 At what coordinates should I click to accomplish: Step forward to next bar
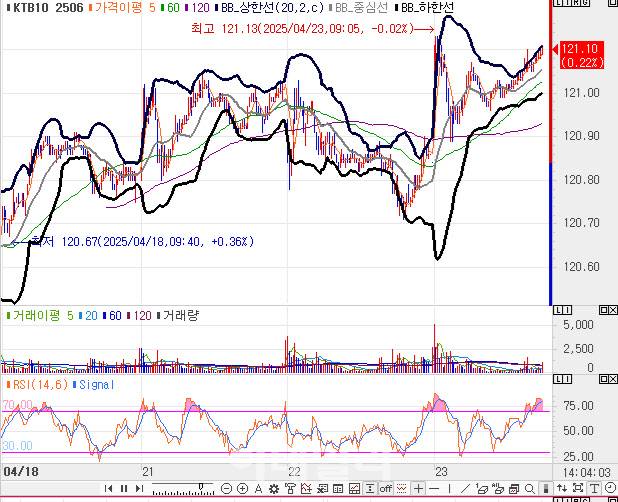click(x=139, y=489)
